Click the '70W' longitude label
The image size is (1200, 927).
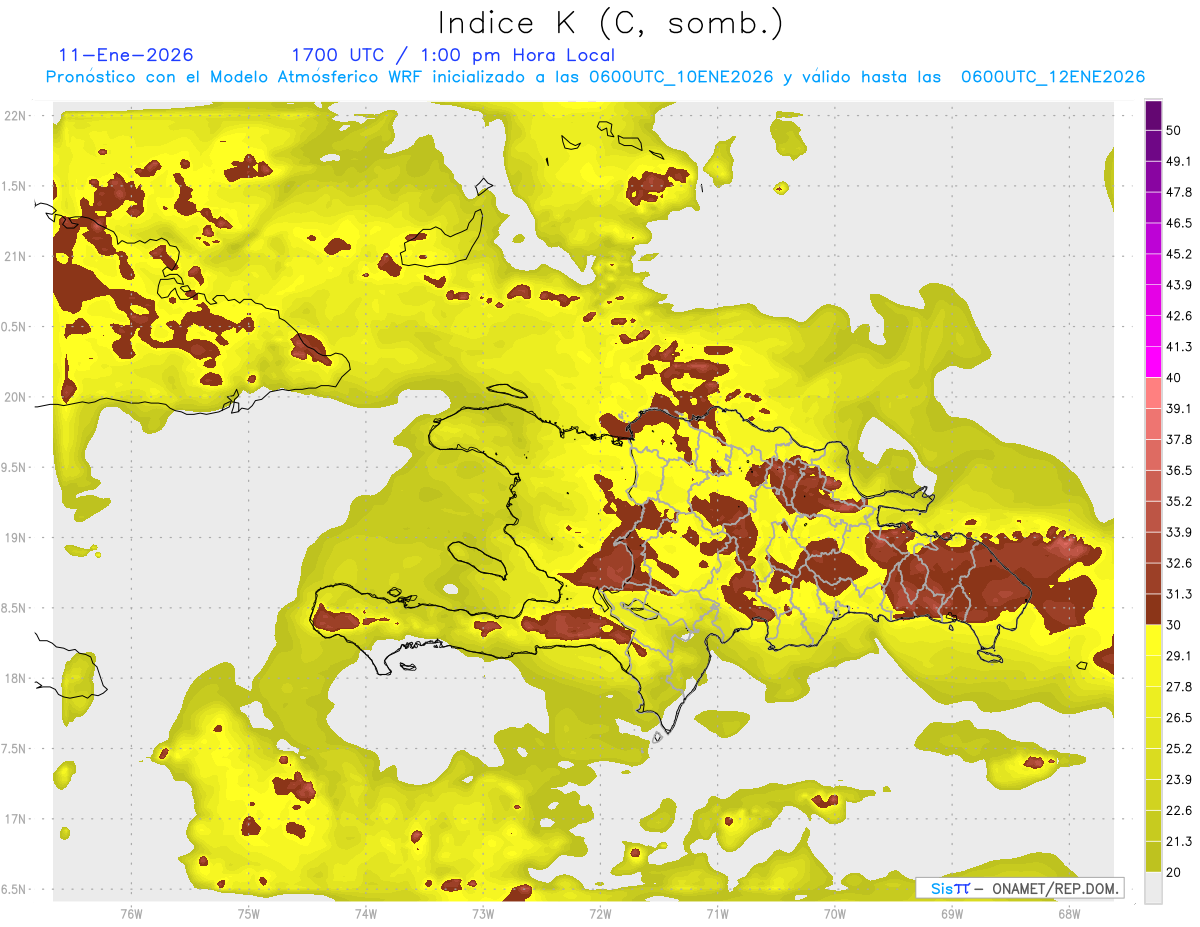pos(834,914)
